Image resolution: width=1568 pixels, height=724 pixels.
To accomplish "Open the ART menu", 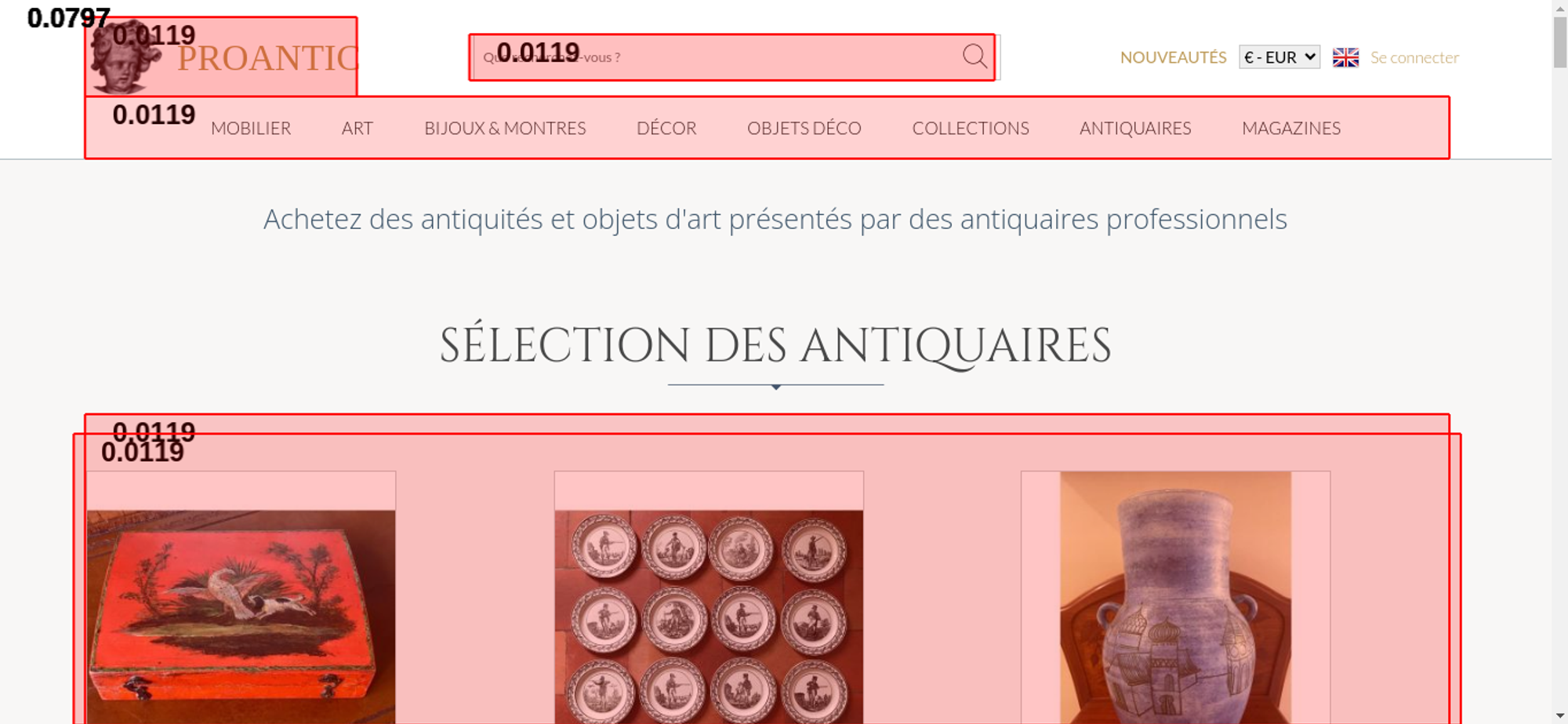I will click(x=358, y=128).
